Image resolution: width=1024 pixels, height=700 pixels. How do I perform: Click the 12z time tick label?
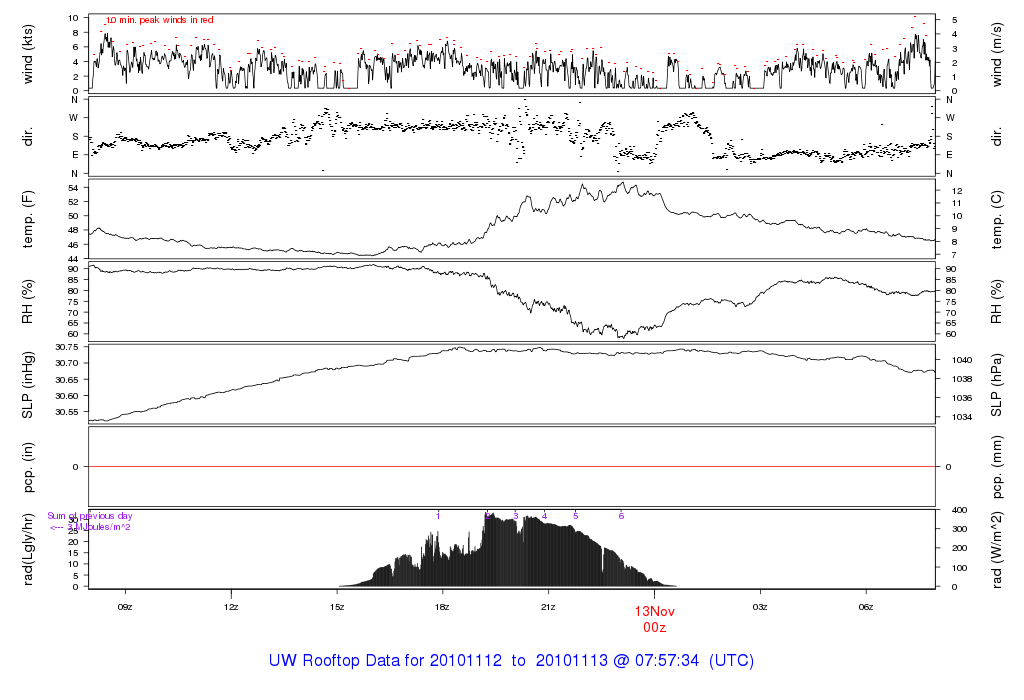[231, 607]
